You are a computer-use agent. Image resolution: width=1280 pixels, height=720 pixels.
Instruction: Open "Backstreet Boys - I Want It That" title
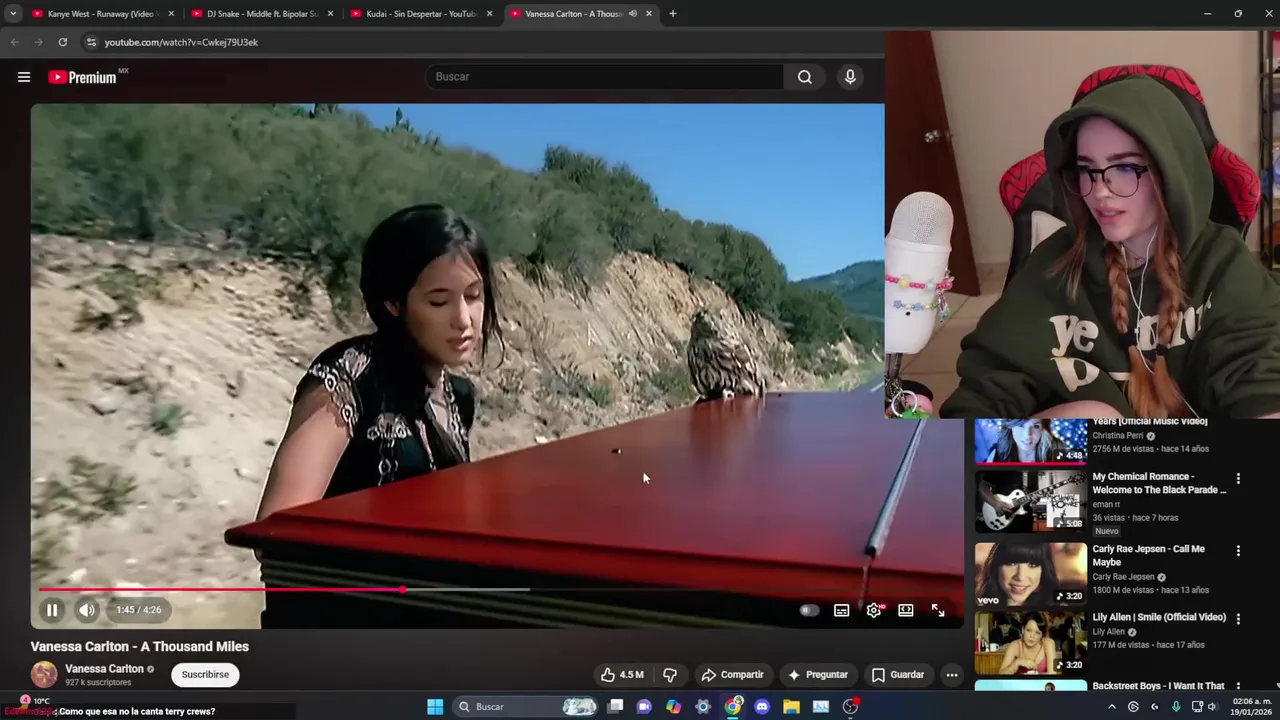[x=1158, y=686]
